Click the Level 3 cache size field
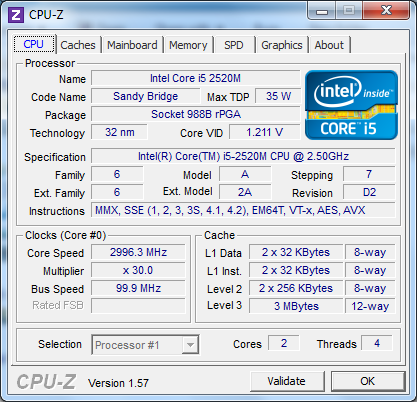Screen dimensions: 417x402 (296, 306)
